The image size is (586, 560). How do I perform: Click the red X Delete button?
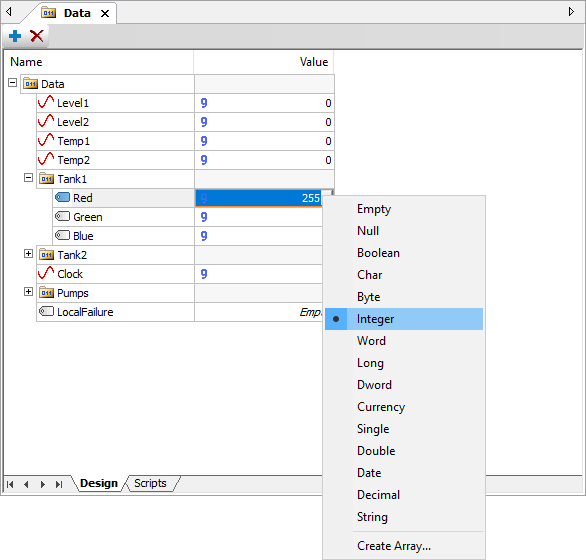(37, 36)
